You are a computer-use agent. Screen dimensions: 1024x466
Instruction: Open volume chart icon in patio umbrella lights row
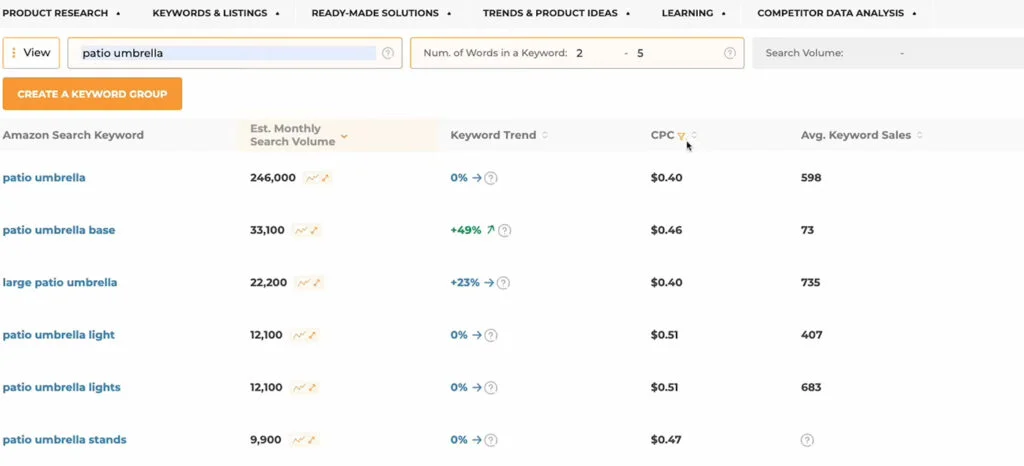tap(305, 388)
